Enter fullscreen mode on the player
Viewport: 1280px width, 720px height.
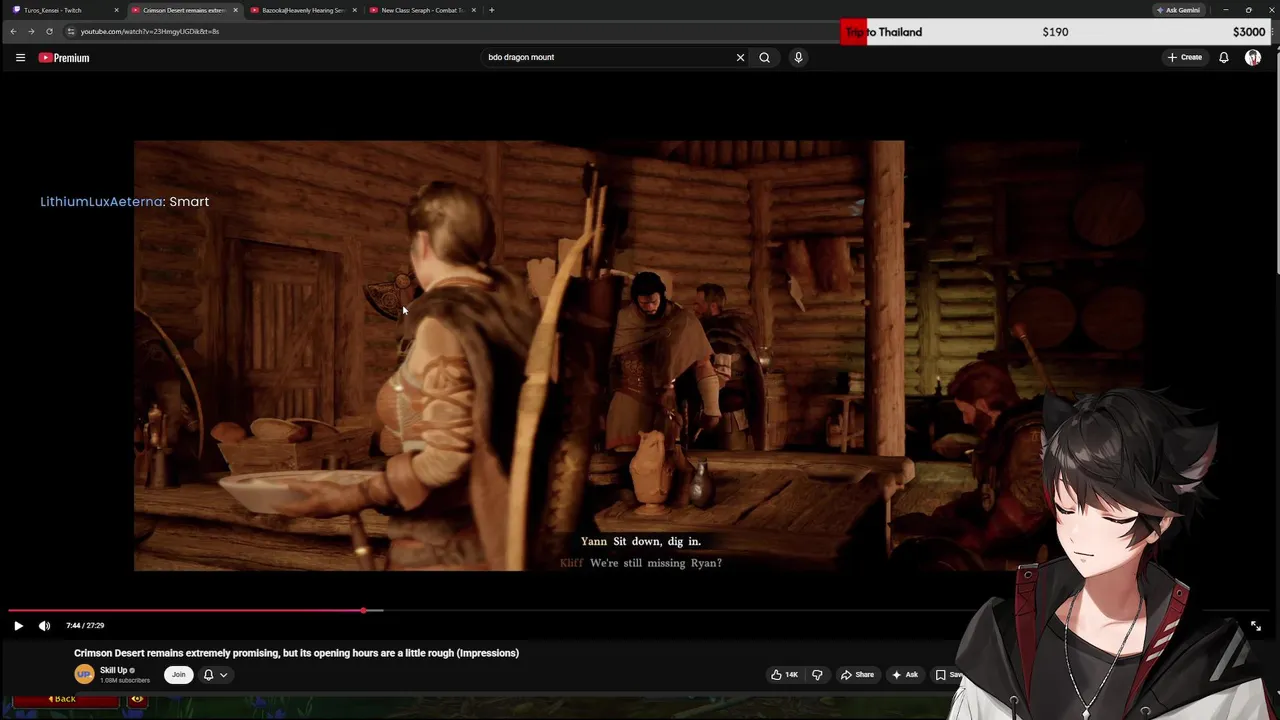(1256, 626)
